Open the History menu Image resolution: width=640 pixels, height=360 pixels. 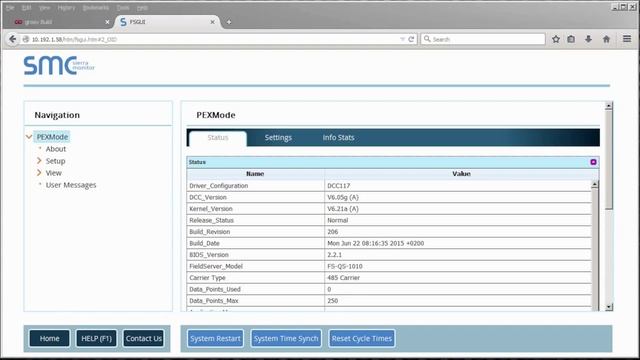(66, 8)
